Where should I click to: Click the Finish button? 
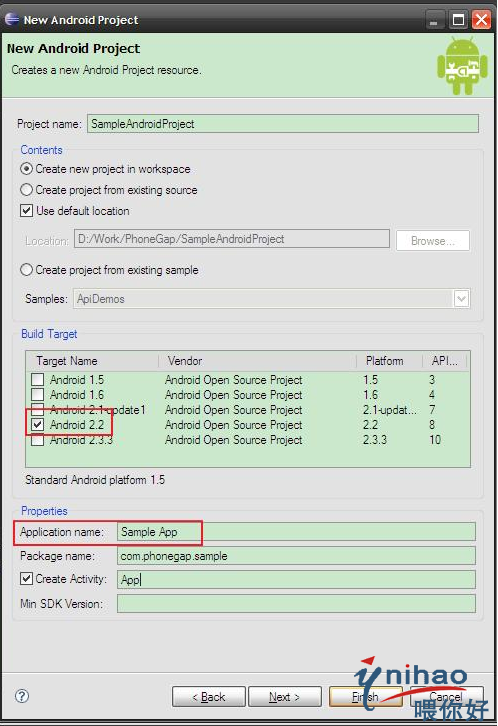(366, 697)
